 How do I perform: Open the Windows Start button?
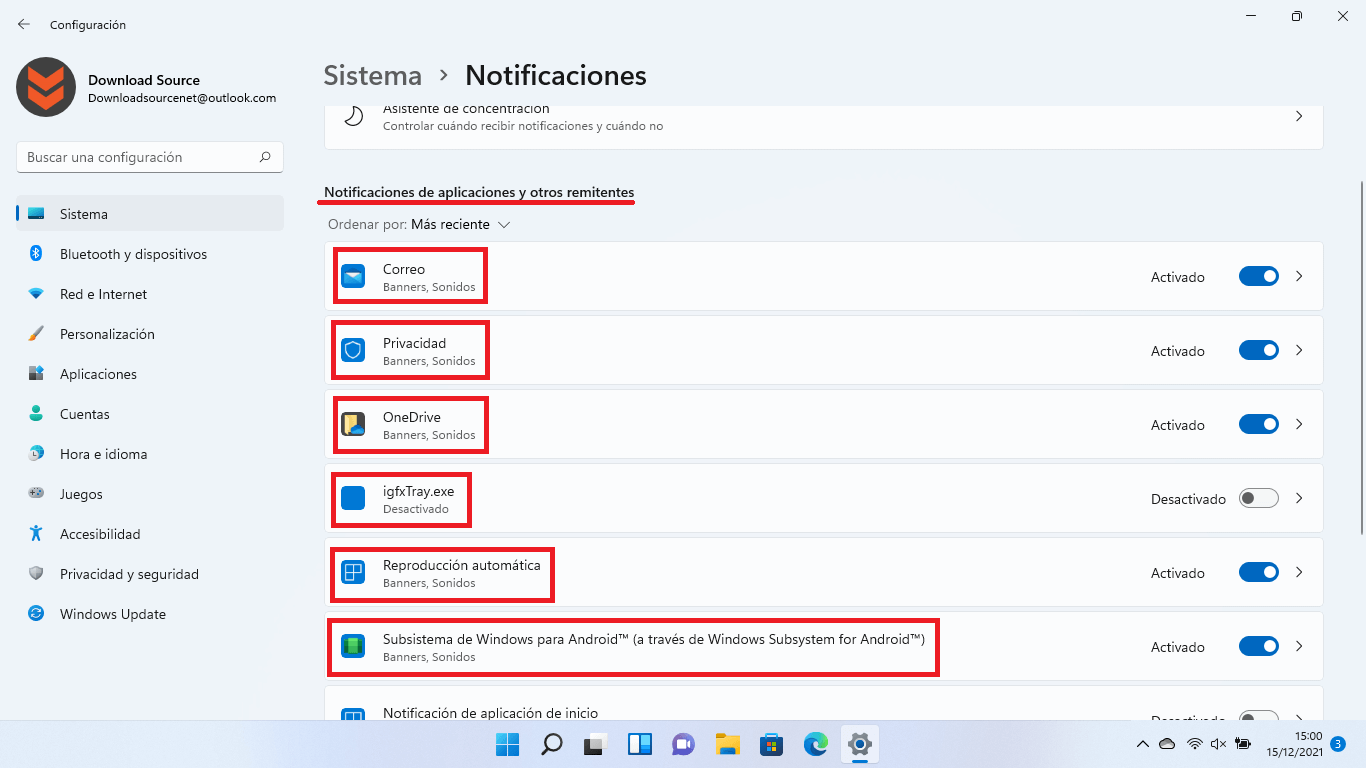(x=507, y=744)
